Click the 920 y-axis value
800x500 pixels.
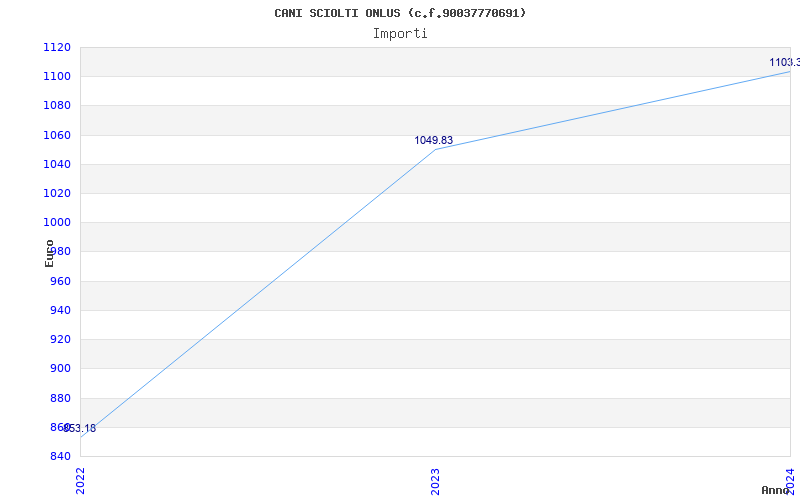tap(60, 339)
